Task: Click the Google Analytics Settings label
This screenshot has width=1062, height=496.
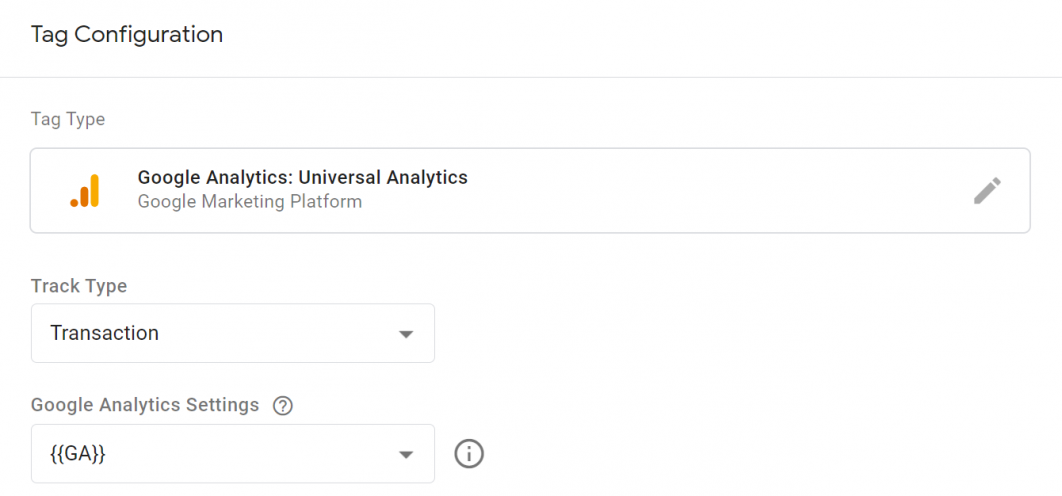Action: tap(145, 405)
